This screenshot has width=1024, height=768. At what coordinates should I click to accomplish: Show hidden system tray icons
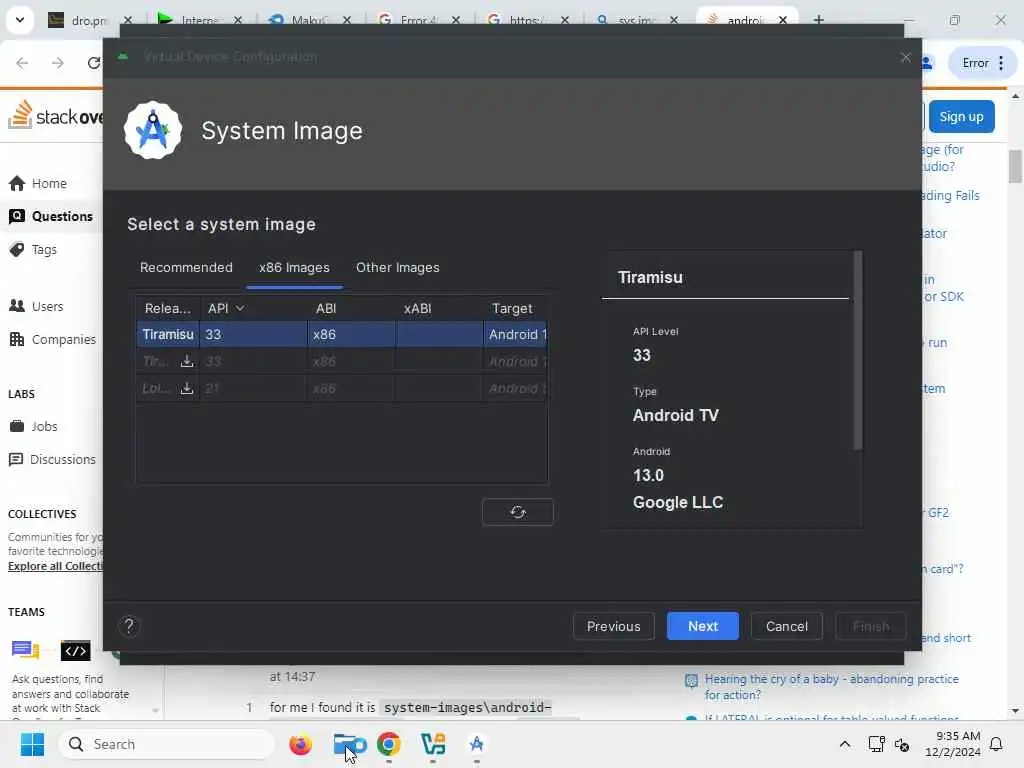[844, 744]
